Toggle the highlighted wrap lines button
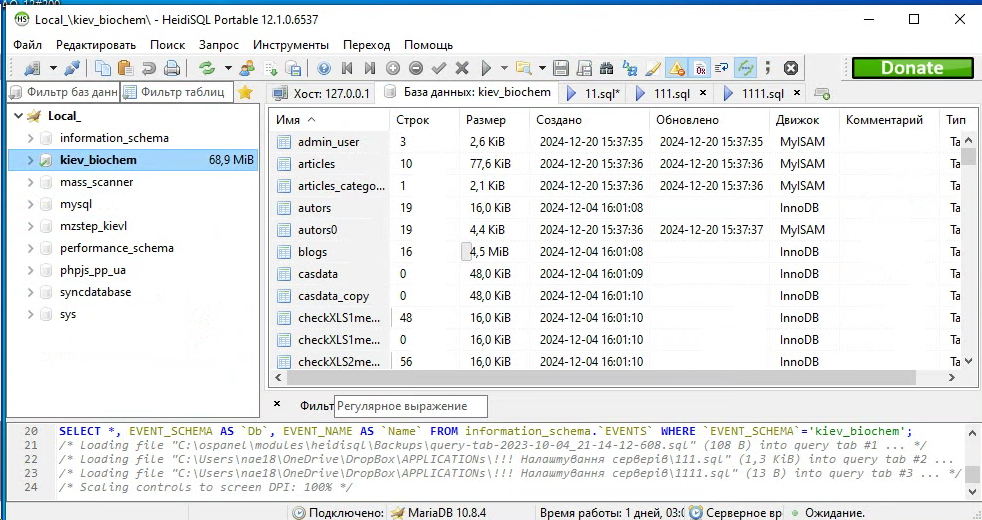 (x=745, y=68)
